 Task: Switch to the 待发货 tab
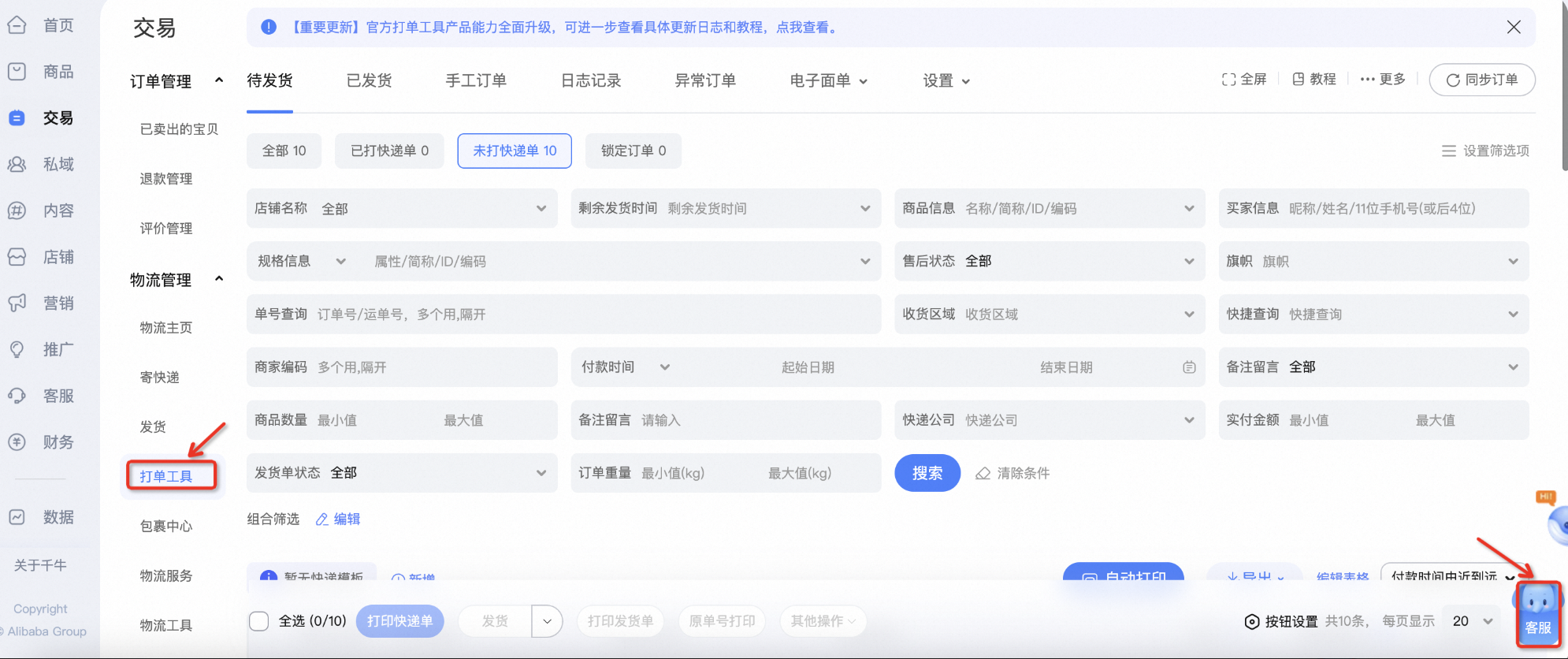[269, 80]
